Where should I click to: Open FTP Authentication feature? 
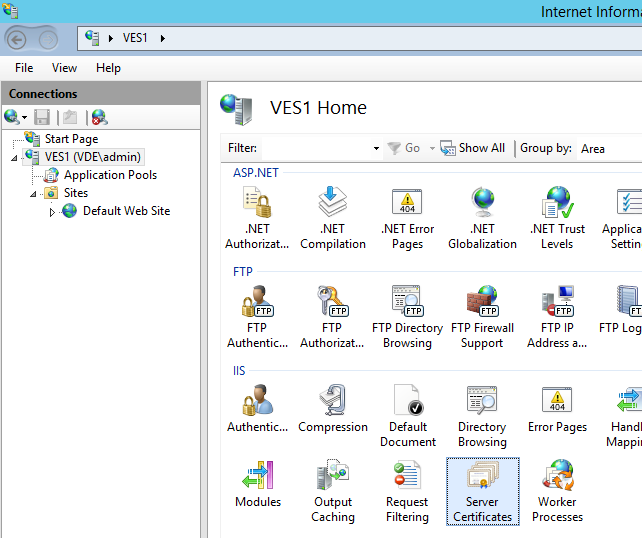point(257,316)
